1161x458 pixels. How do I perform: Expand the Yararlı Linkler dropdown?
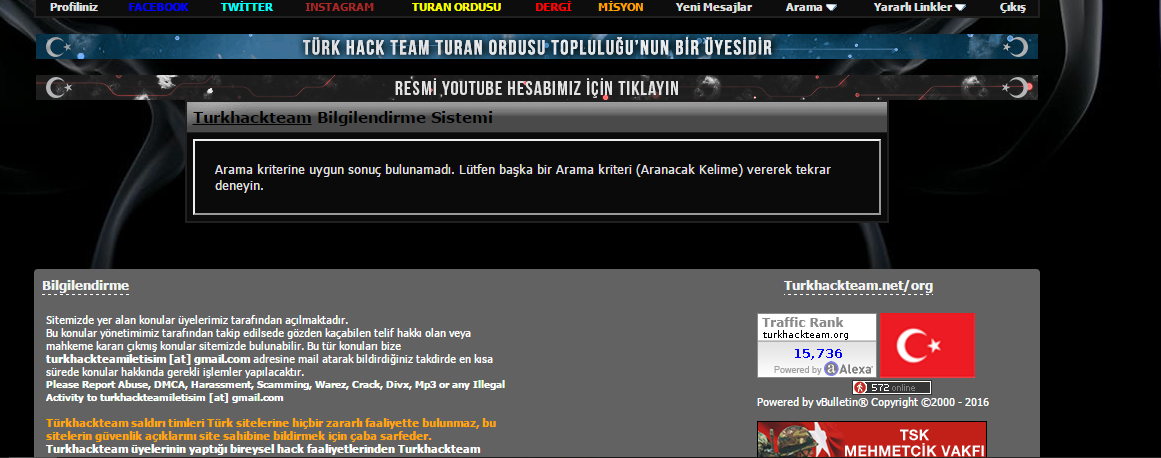[x=920, y=7]
